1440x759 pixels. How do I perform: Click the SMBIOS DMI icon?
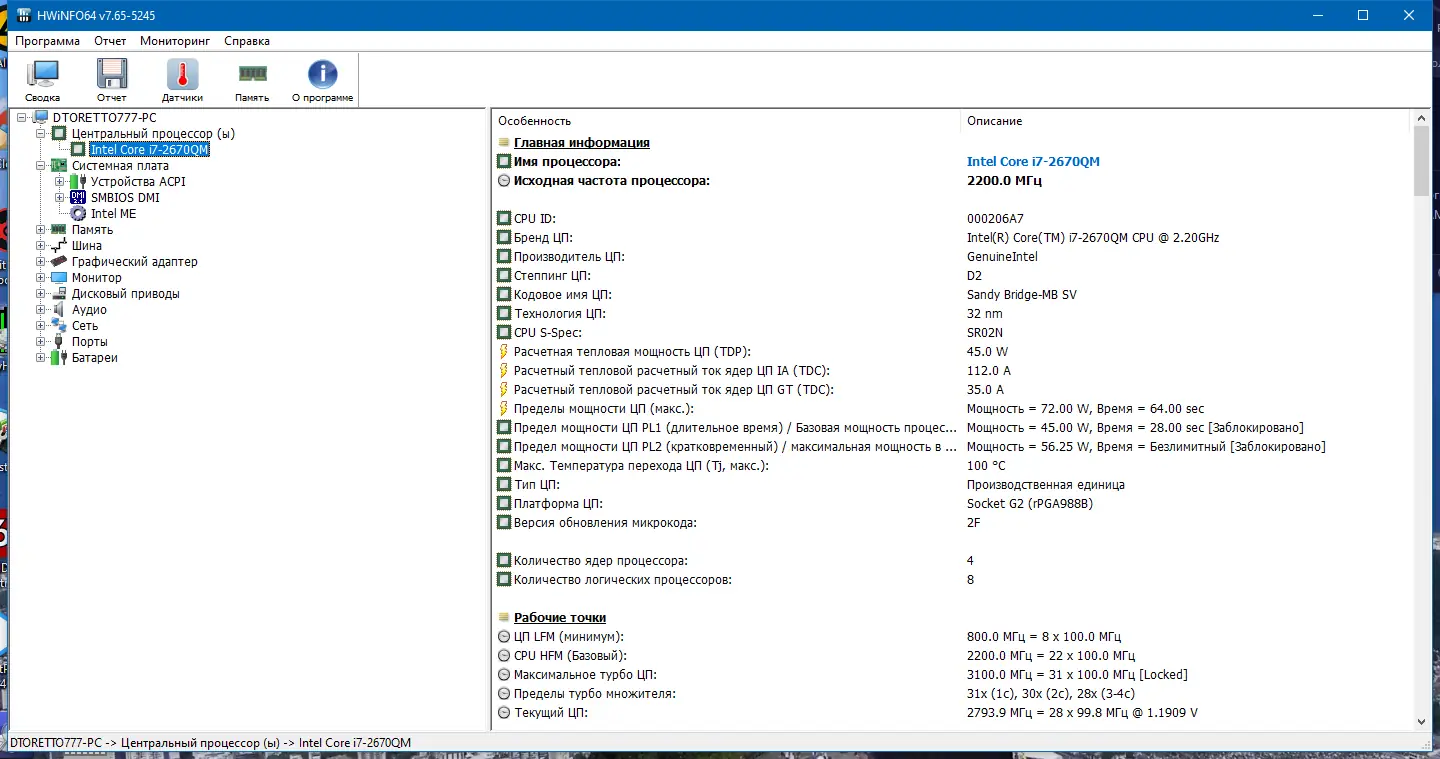[79, 198]
